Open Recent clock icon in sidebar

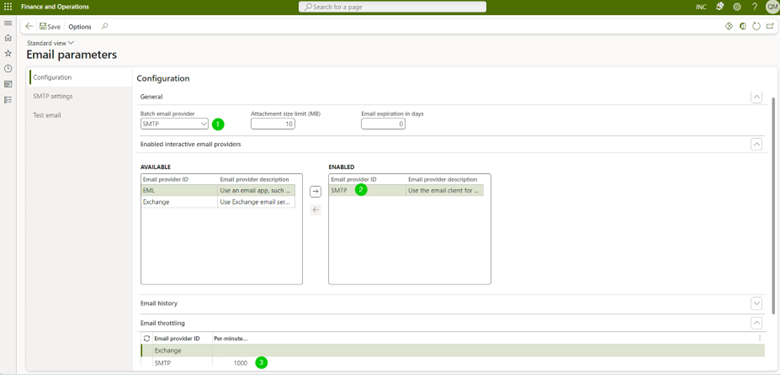[8, 69]
